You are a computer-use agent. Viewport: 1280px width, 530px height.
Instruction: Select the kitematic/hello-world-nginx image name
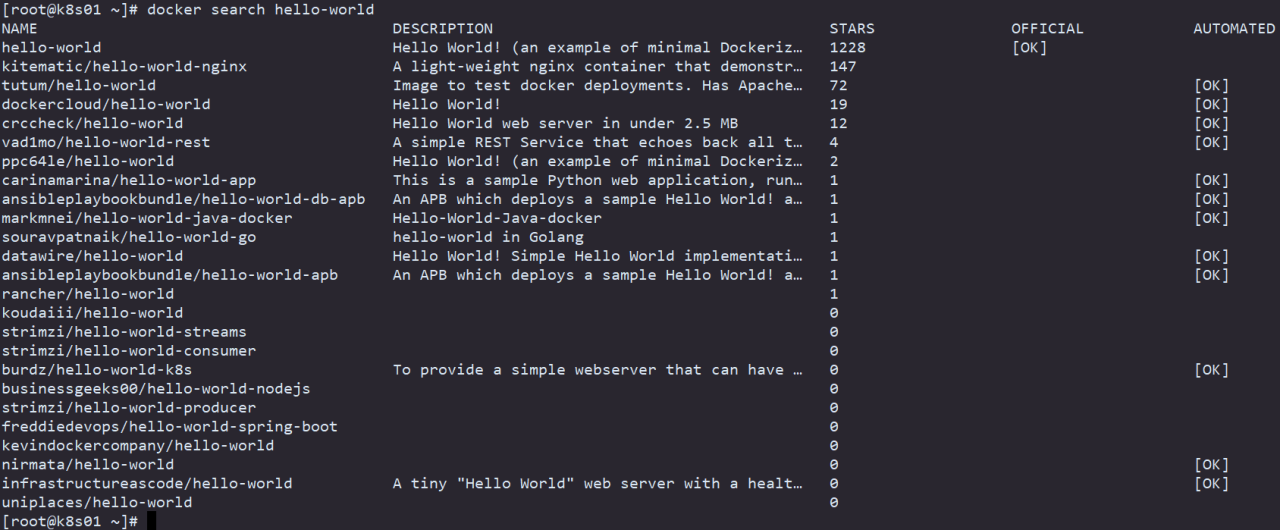[x=124, y=67]
